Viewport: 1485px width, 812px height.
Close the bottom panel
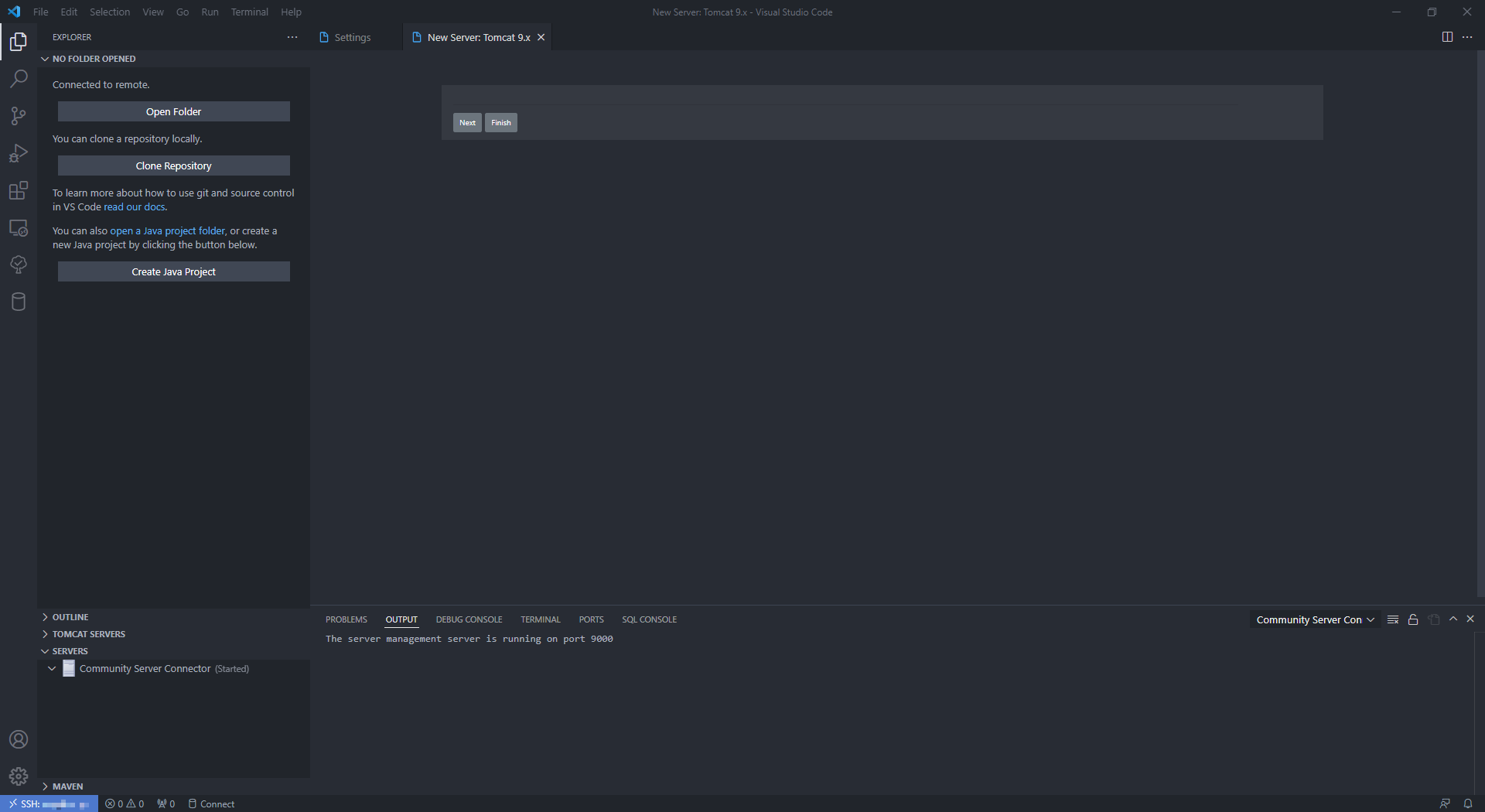(x=1470, y=619)
